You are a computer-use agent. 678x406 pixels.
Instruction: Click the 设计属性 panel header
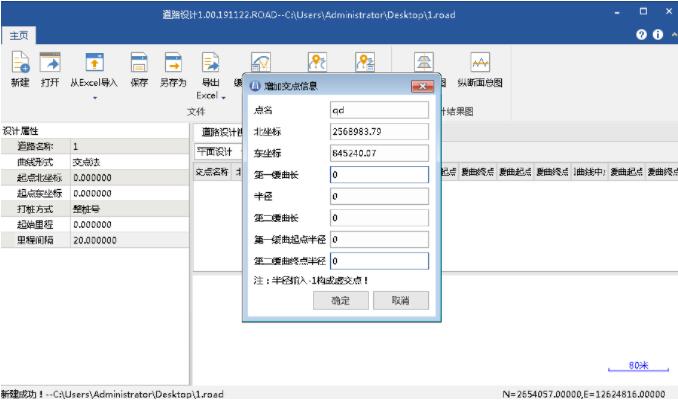click(x=20, y=131)
